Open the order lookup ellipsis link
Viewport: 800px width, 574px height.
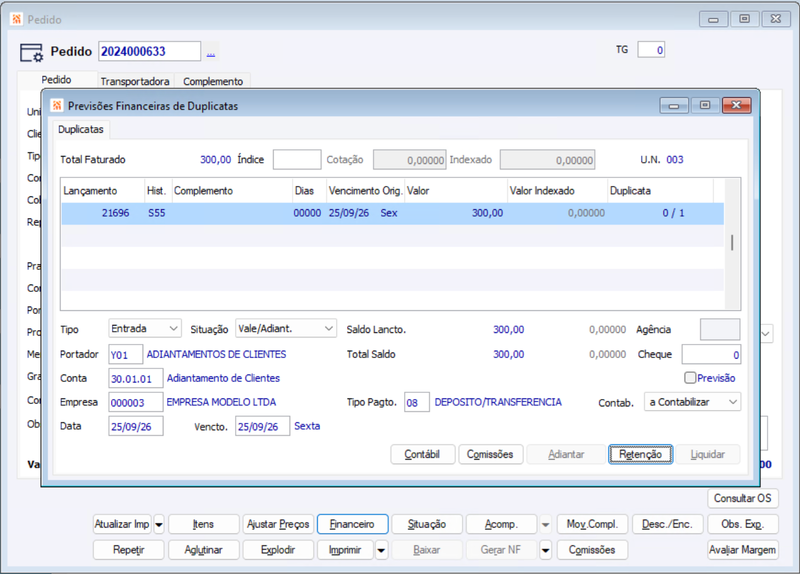[211, 53]
